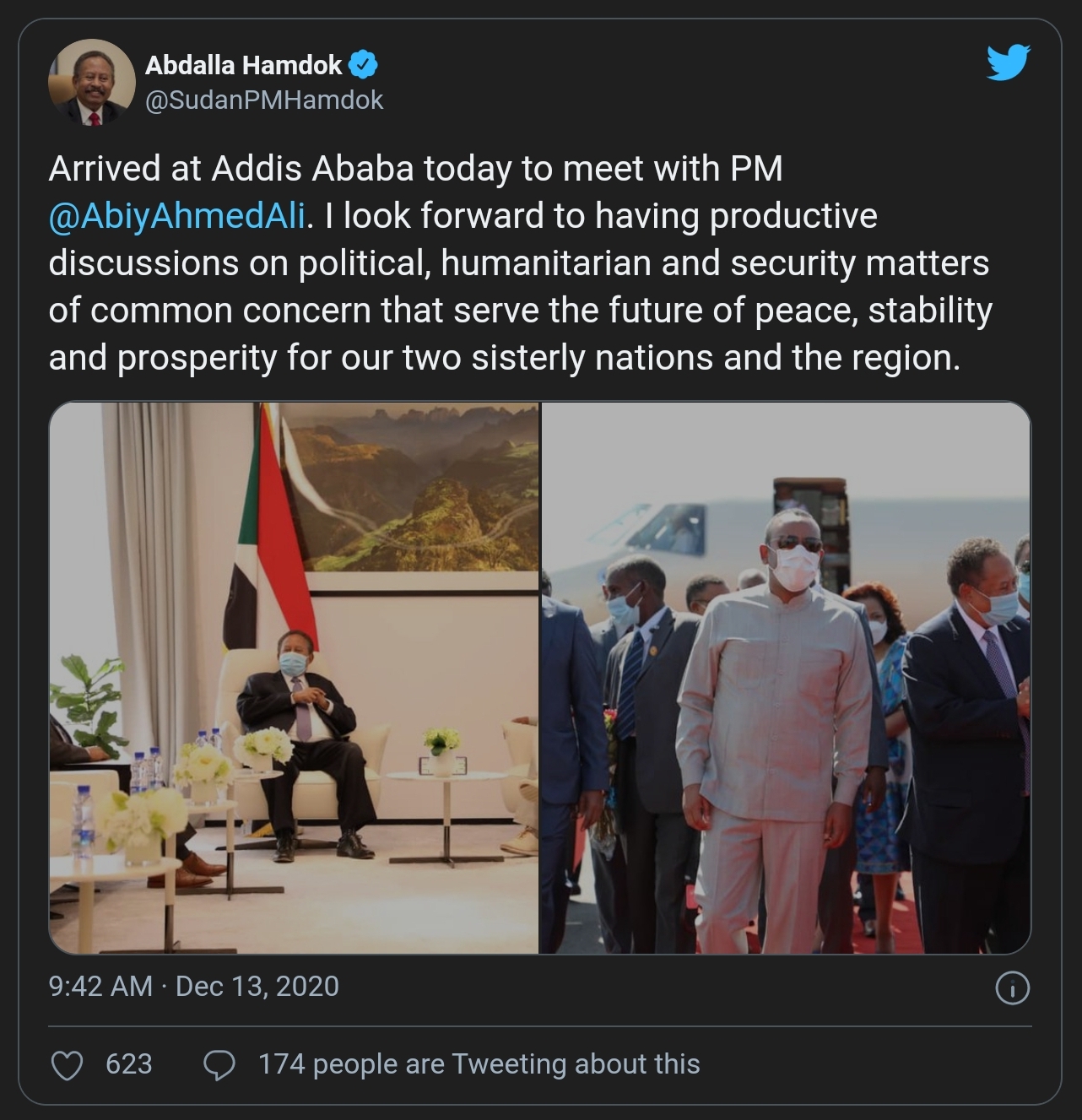Like the tweet with the heart icon
Viewport: 1082px width, 1120px height.
[x=68, y=1065]
